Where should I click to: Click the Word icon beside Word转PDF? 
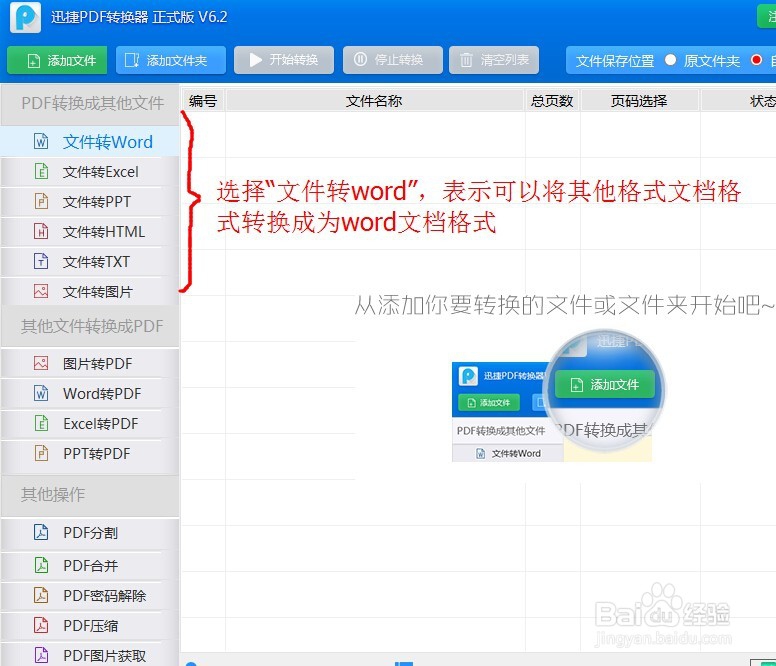41,393
